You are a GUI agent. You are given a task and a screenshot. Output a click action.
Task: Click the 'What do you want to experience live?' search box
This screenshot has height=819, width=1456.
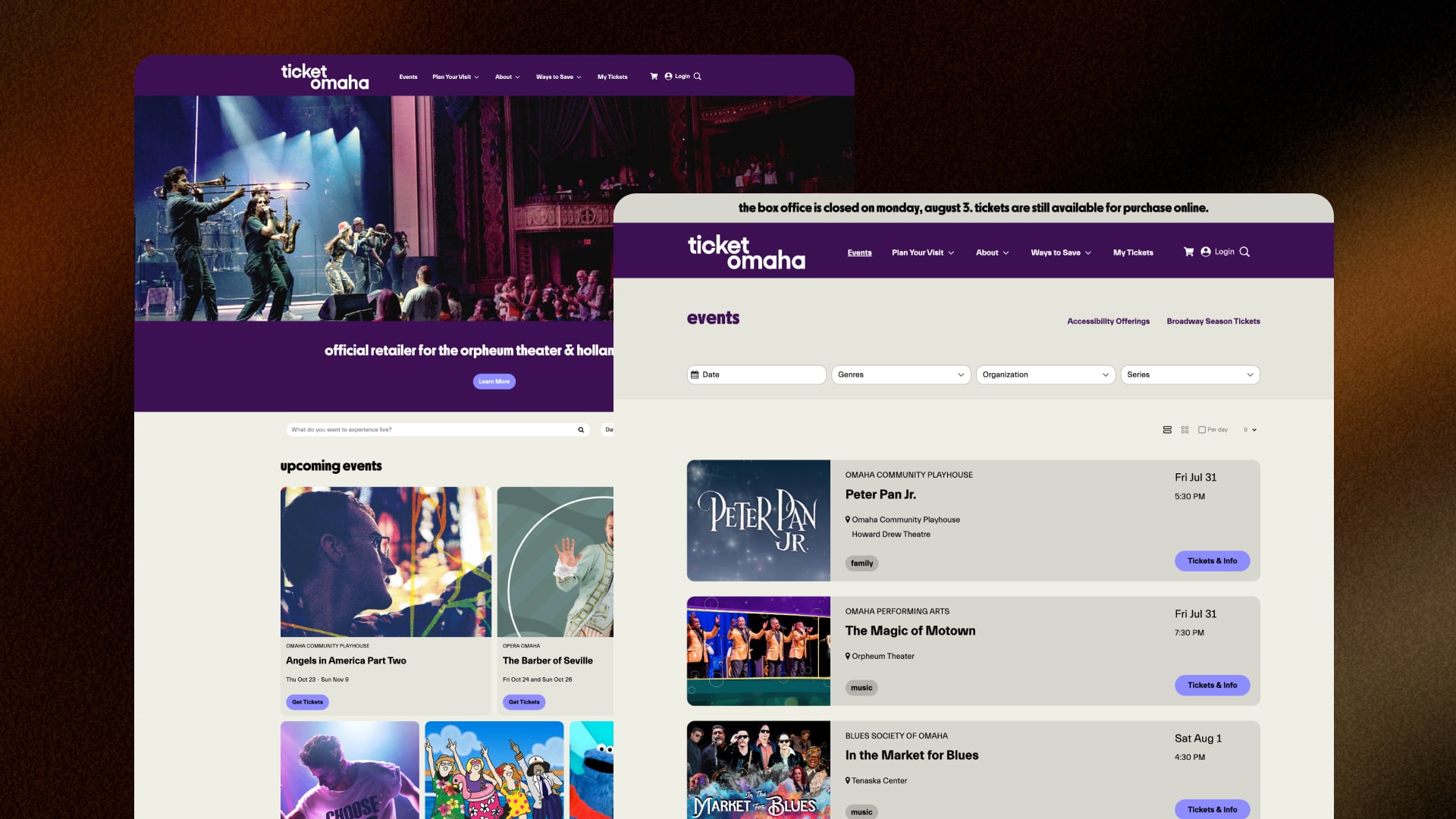(x=438, y=430)
